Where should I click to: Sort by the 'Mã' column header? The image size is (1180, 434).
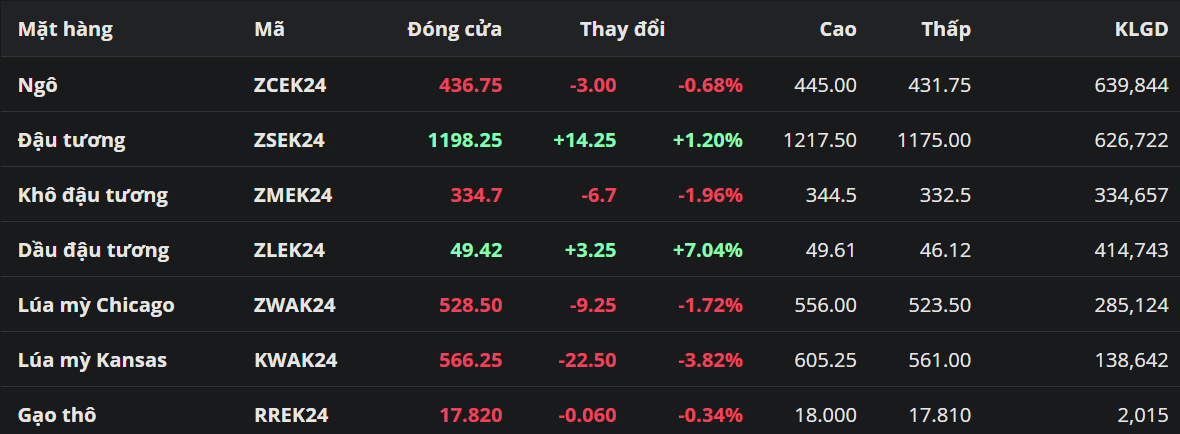[x=269, y=29]
